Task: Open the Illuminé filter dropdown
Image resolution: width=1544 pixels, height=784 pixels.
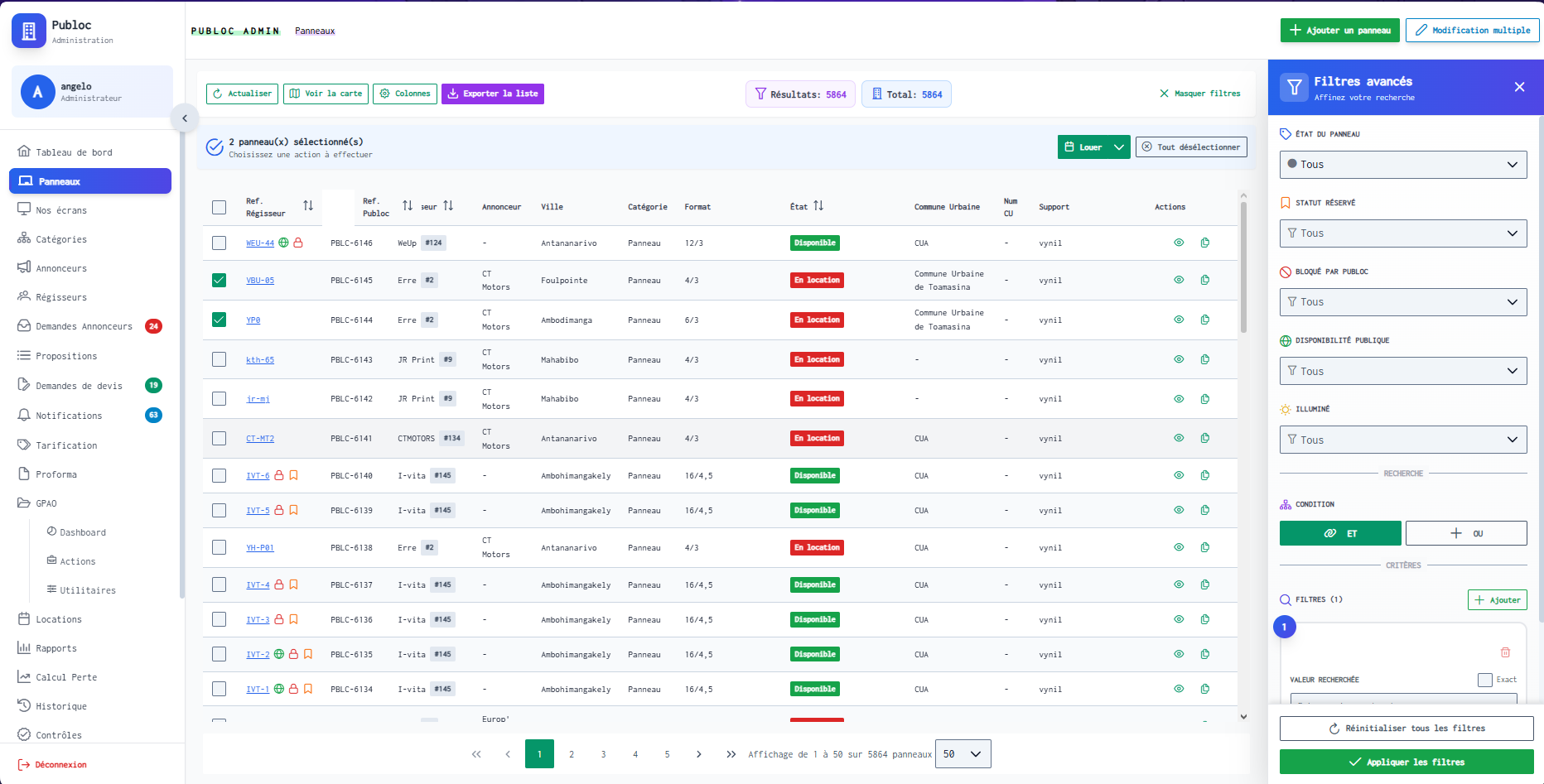Action: pyautogui.click(x=1403, y=440)
